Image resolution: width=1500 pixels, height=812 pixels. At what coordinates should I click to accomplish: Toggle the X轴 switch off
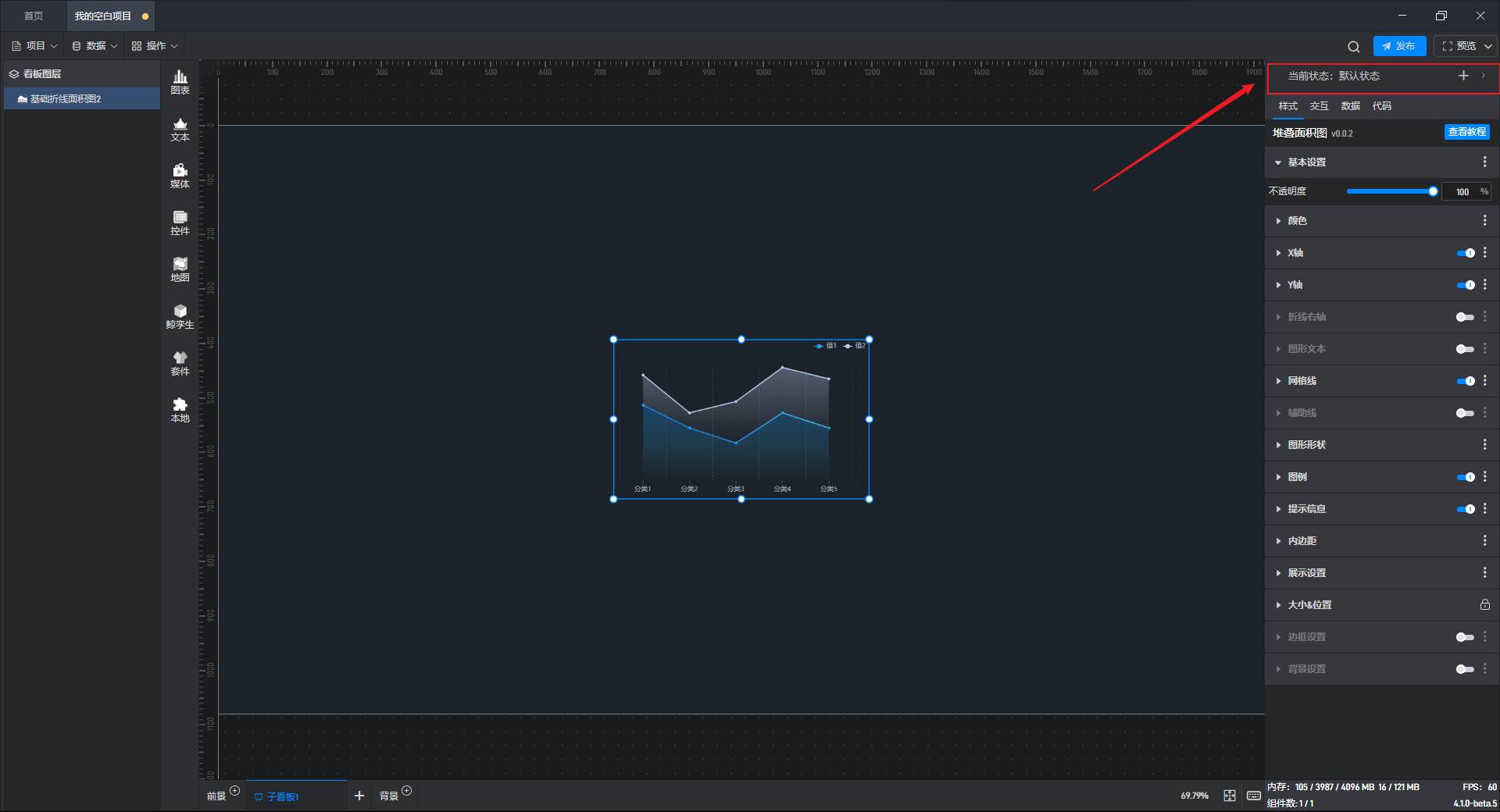click(1466, 253)
